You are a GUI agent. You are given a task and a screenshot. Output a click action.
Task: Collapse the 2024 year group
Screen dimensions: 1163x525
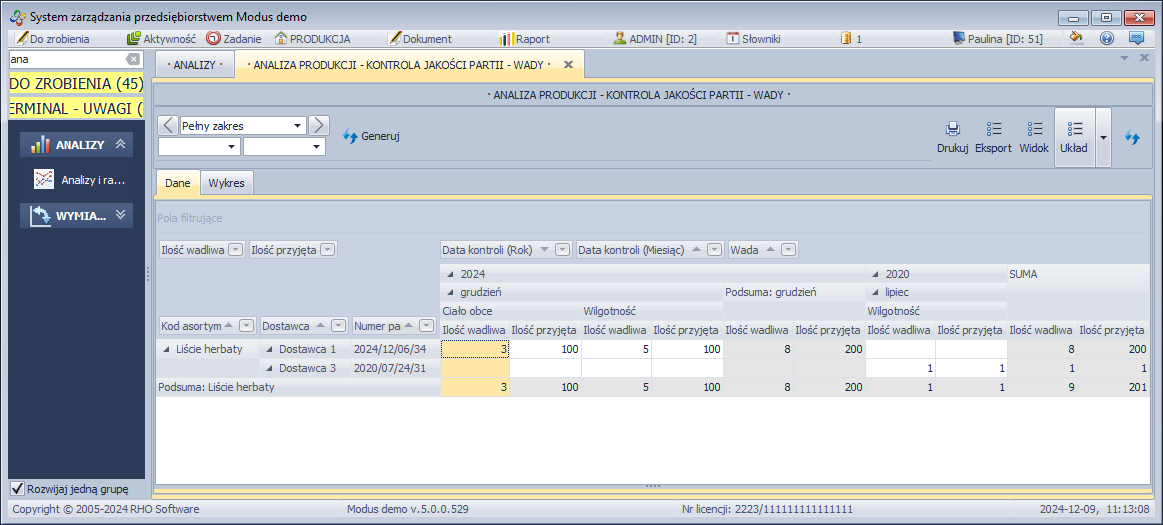coord(449,274)
